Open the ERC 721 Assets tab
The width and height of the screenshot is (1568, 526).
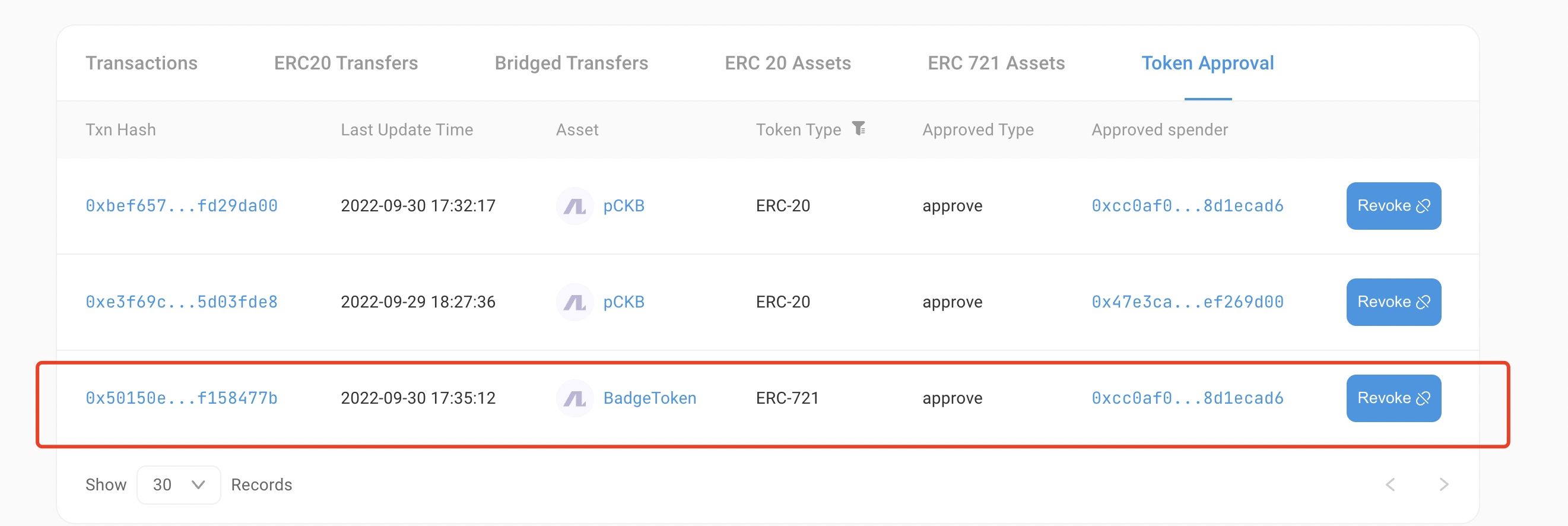click(x=996, y=63)
